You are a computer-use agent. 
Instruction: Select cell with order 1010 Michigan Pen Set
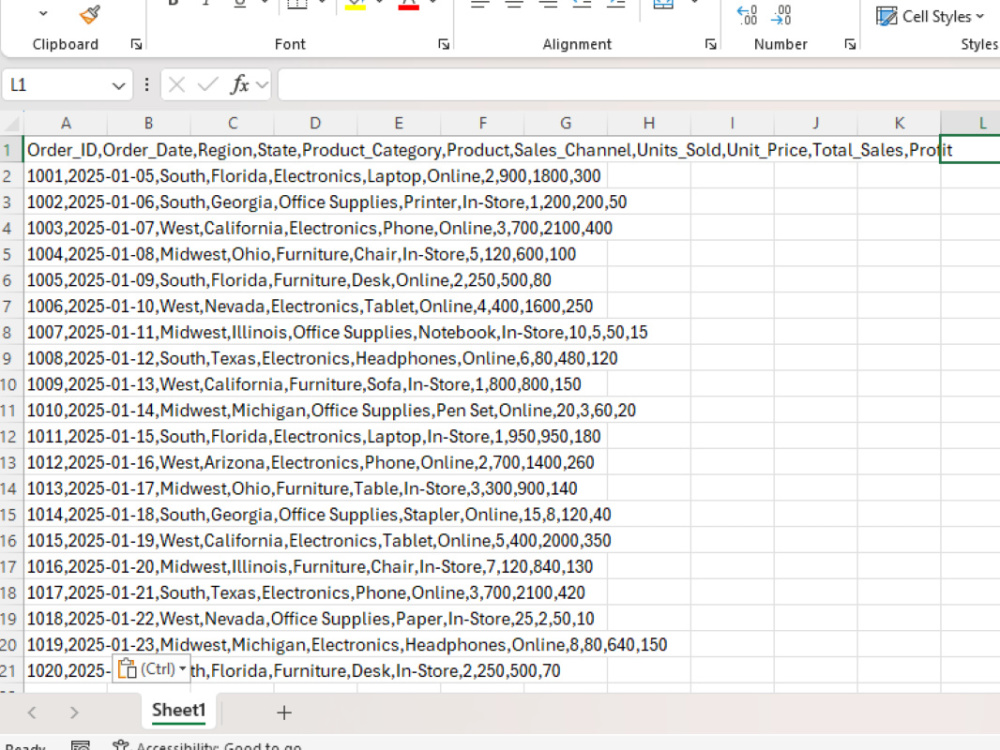65,410
